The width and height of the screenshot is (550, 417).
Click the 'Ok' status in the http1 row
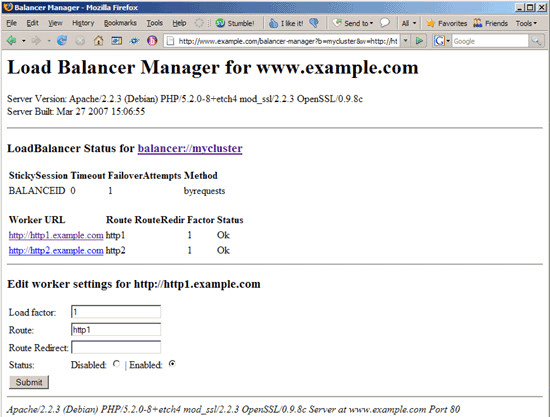[x=223, y=235]
